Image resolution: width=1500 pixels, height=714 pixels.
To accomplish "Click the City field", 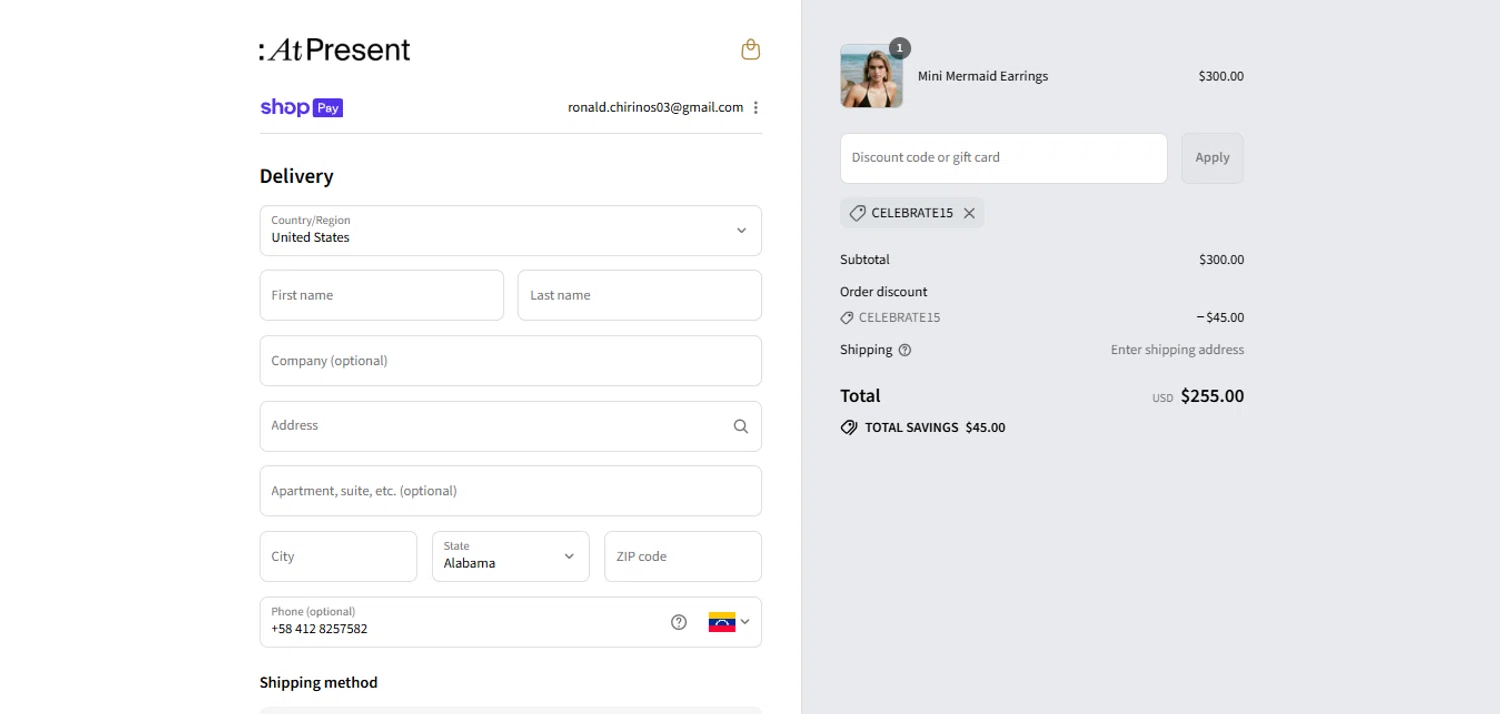I will [x=338, y=556].
